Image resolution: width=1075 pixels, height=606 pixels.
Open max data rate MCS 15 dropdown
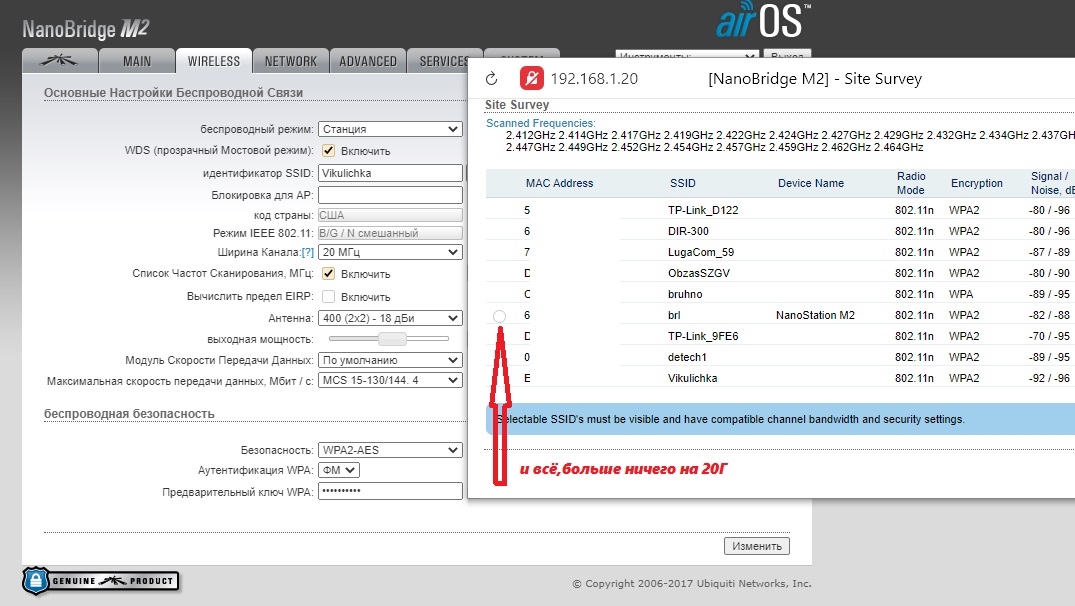[x=390, y=380]
